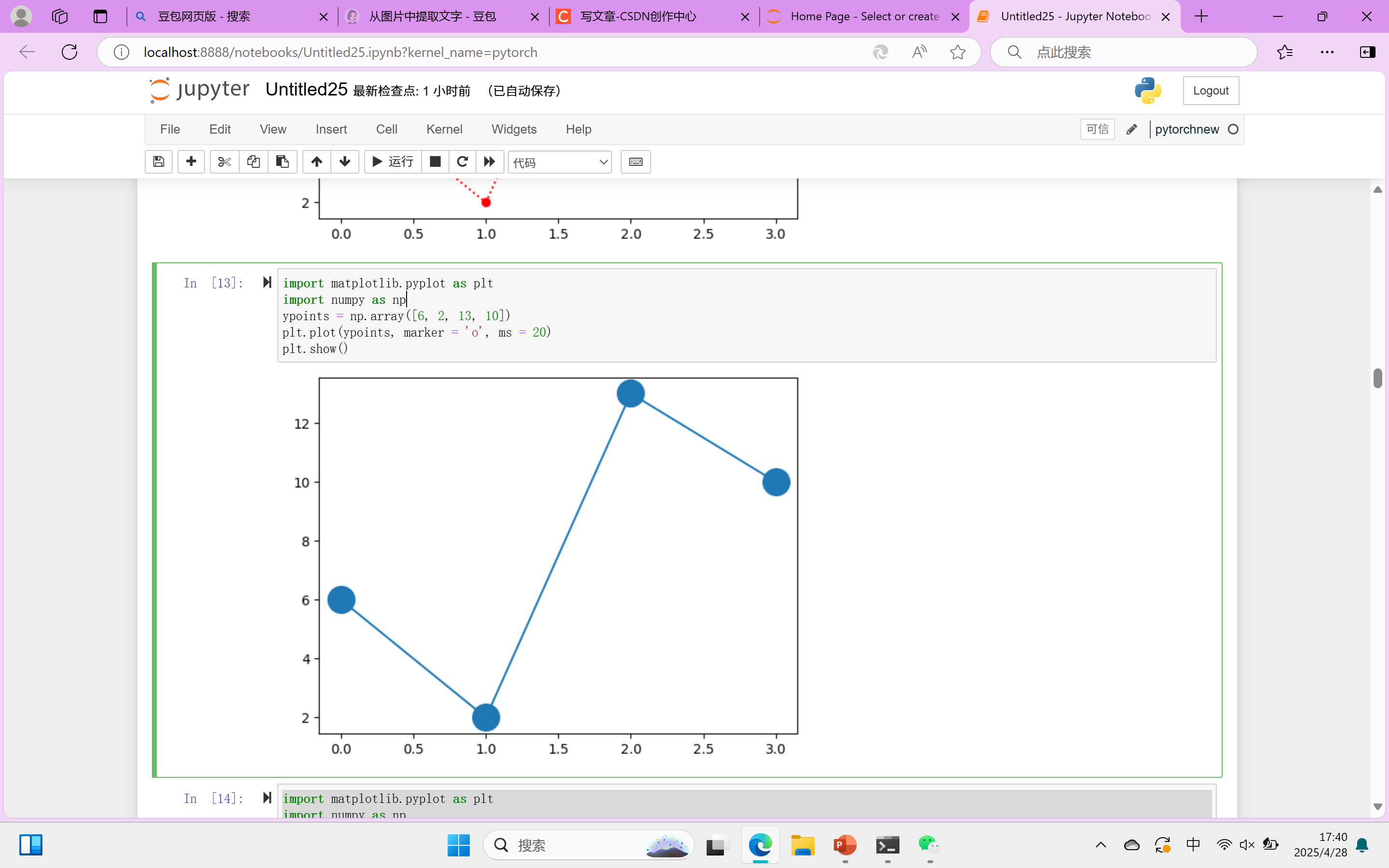The width and height of the screenshot is (1389, 868).
Task: Restart kernel and rerun notebook icon
Action: (490, 162)
